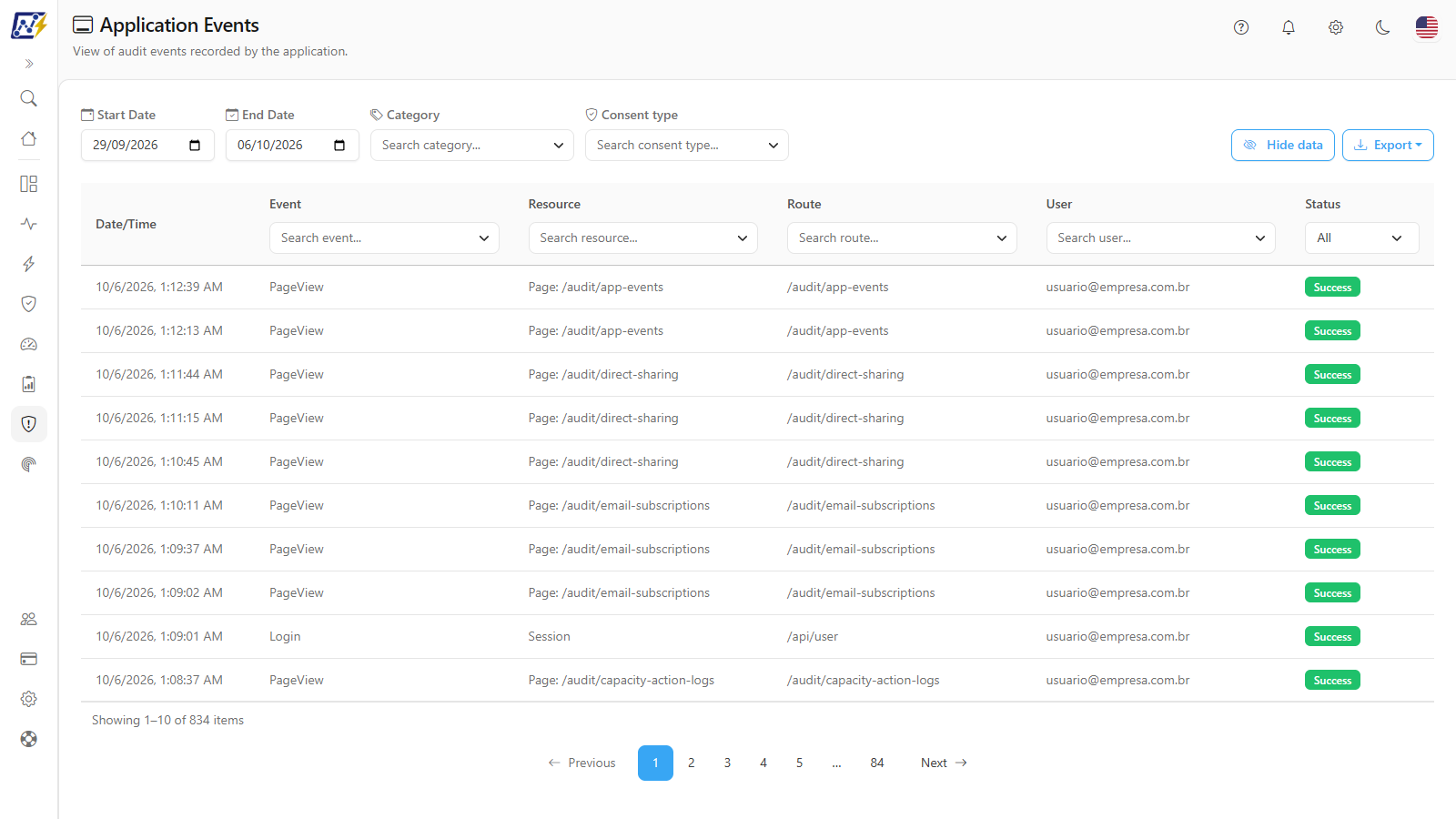Open the Status All dropdown
Viewport: 1456px width, 819px height.
(x=1362, y=238)
